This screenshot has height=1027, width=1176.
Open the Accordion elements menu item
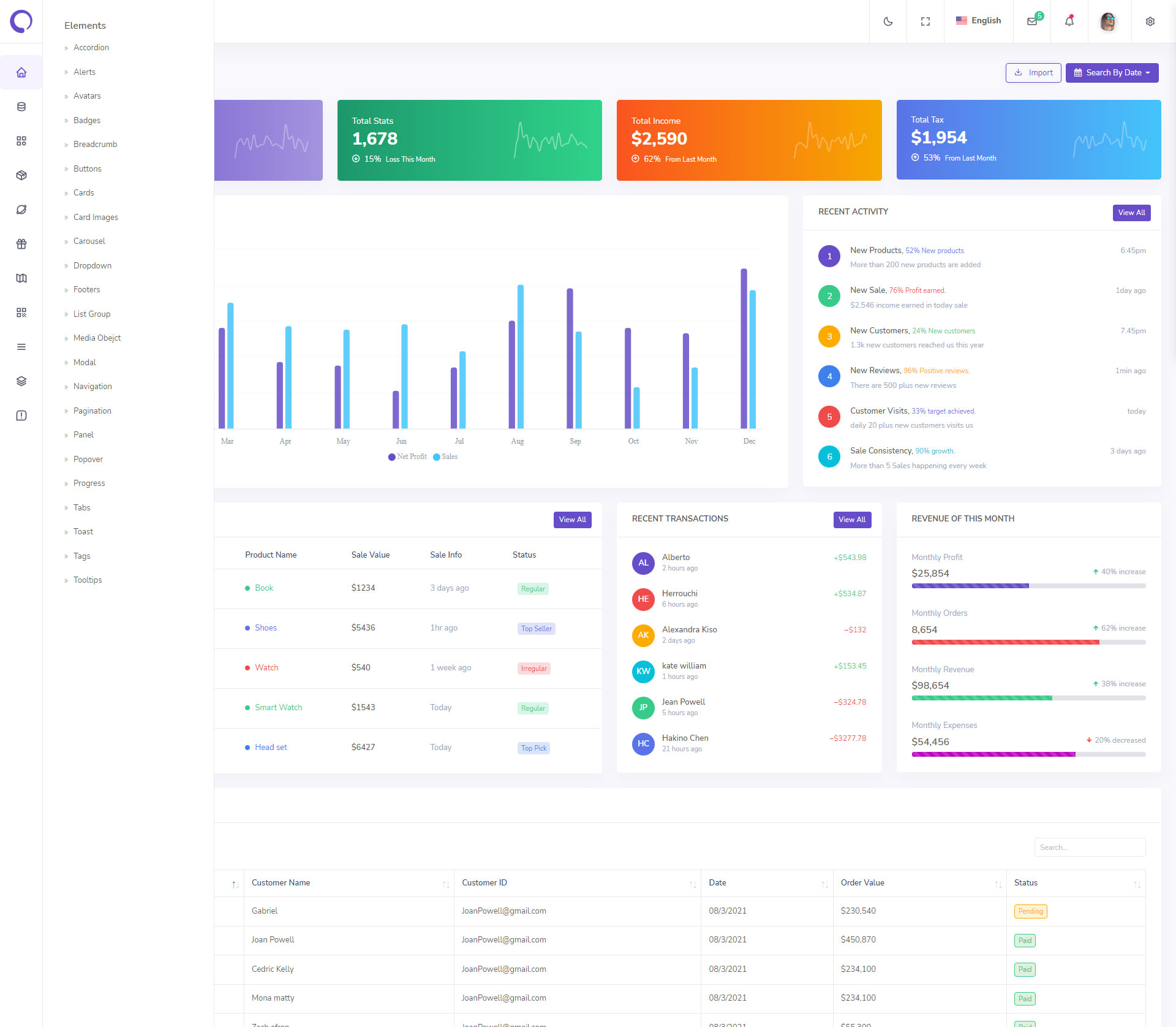[x=91, y=47]
